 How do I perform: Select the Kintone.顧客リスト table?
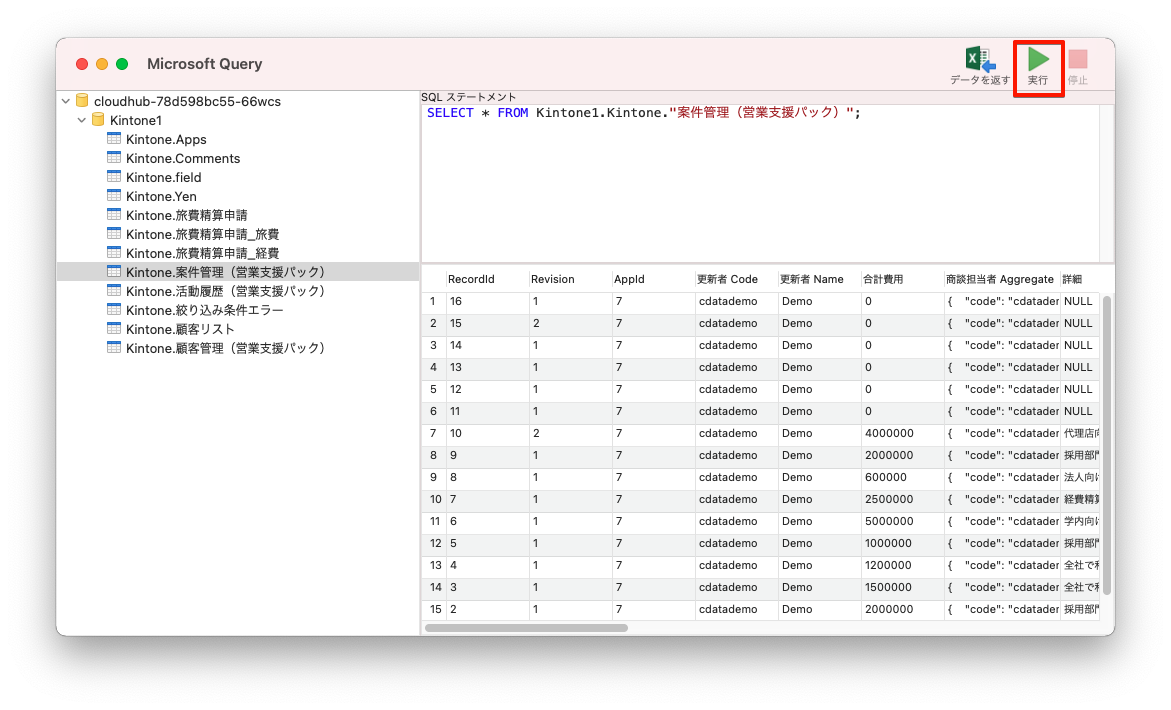pos(180,329)
